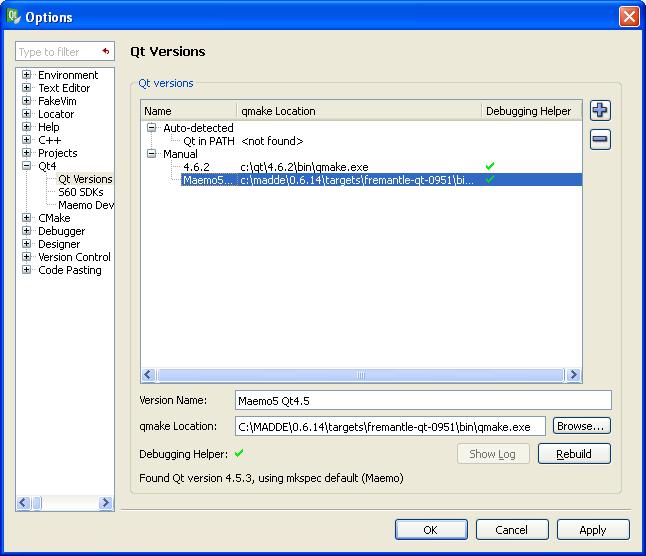Click the horizontal scrollbar in versions list
646x556 pixels.
[360, 375]
